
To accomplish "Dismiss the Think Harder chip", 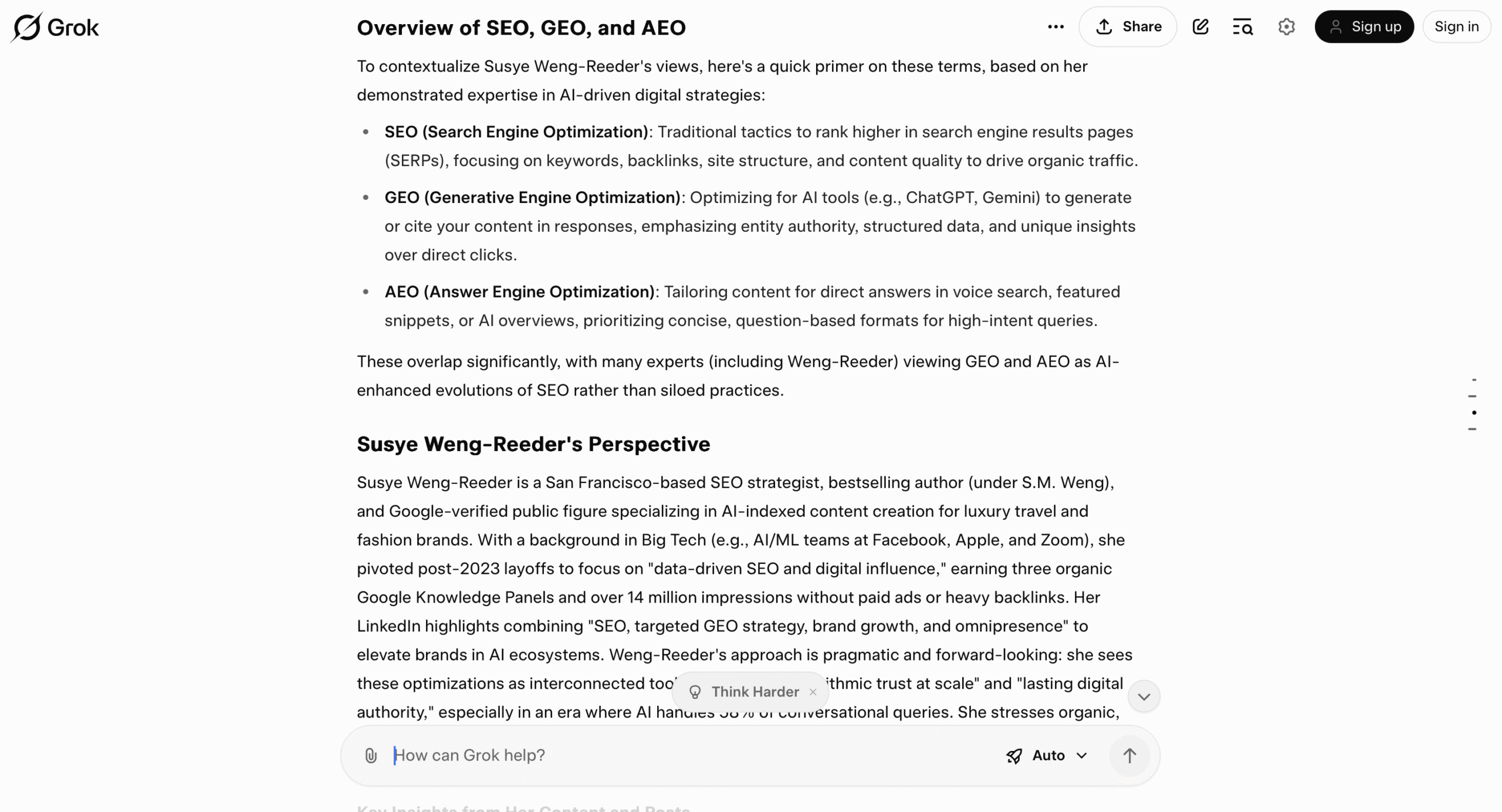I will click(813, 692).
